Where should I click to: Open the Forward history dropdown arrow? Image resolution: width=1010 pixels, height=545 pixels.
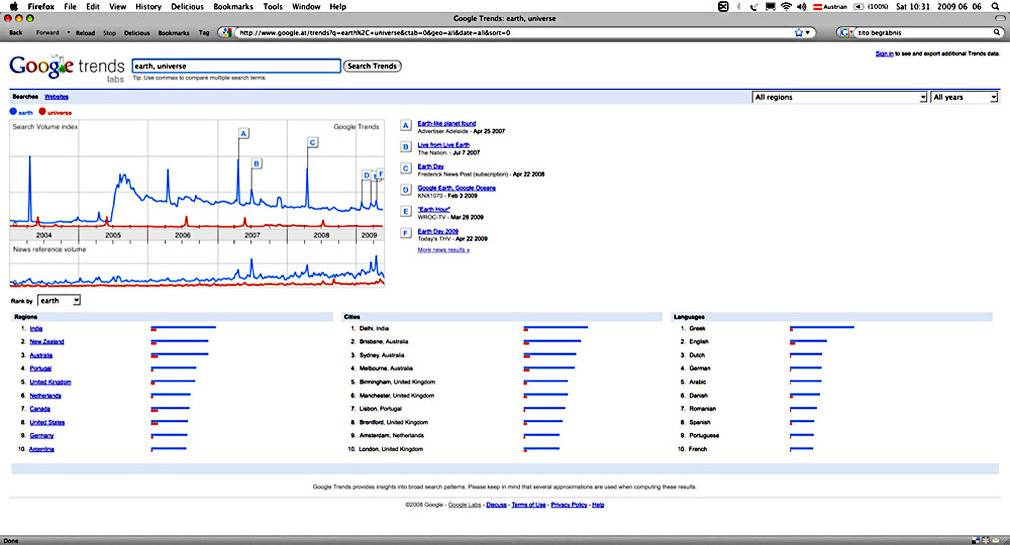68,32
